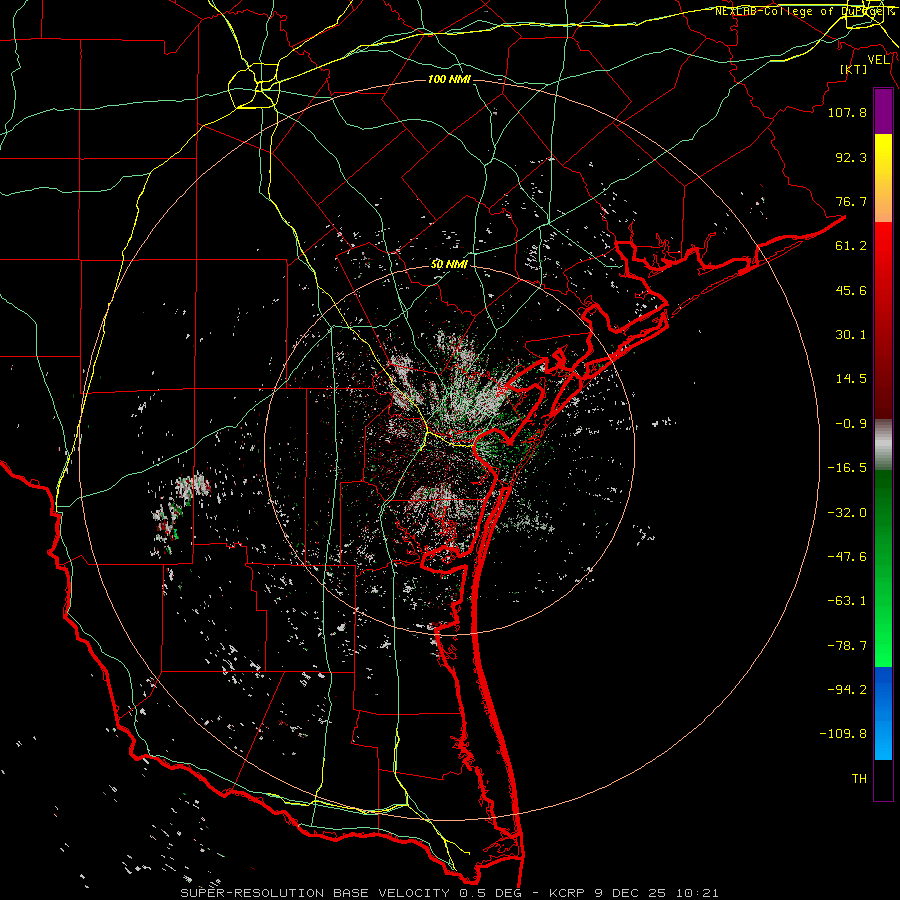Click the VEL legend title
The width and height of the screenshot is (900, 900).
coord(879,60)
